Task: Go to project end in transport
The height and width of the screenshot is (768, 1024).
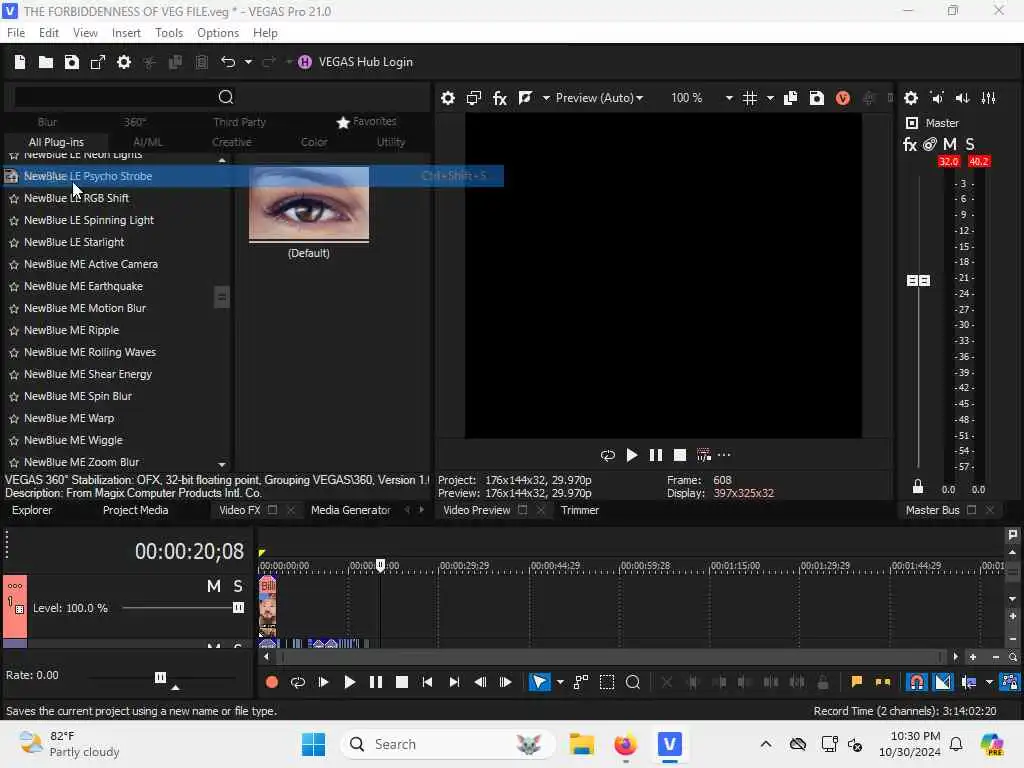Action: coord(454,682)
